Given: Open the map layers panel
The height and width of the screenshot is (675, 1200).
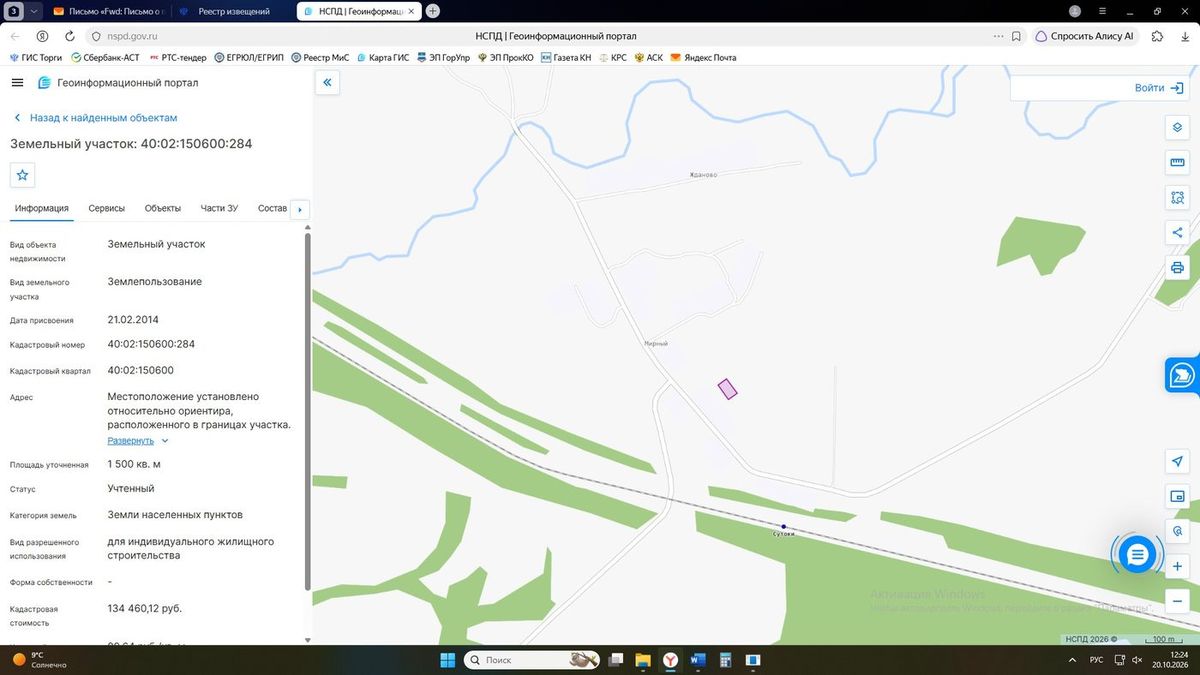Looking at the screenshot, I should click(x=1177, y=128).
